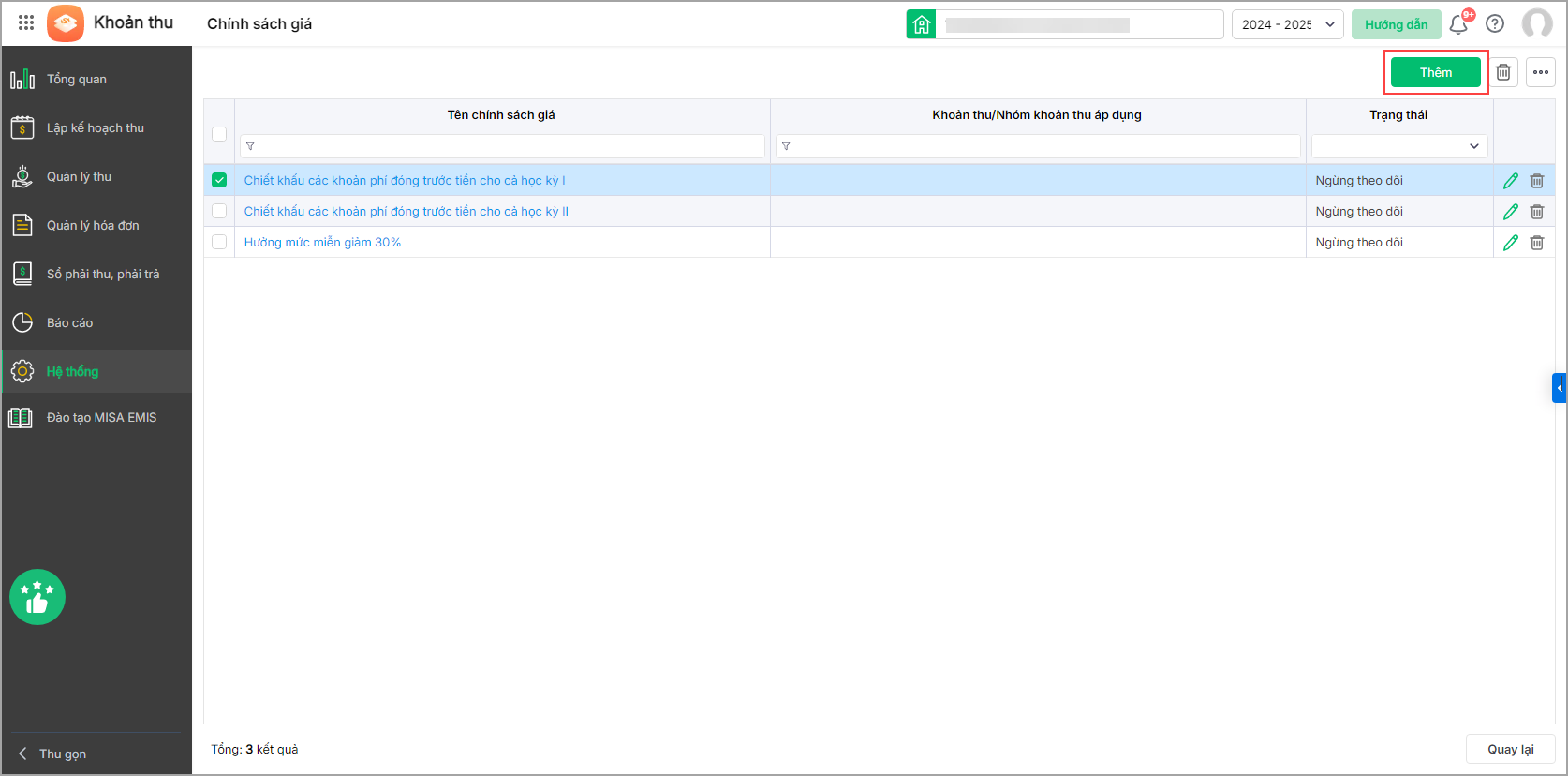
Task: Click filter icon in Tên chính sách giá column
Action: (250, 146)
